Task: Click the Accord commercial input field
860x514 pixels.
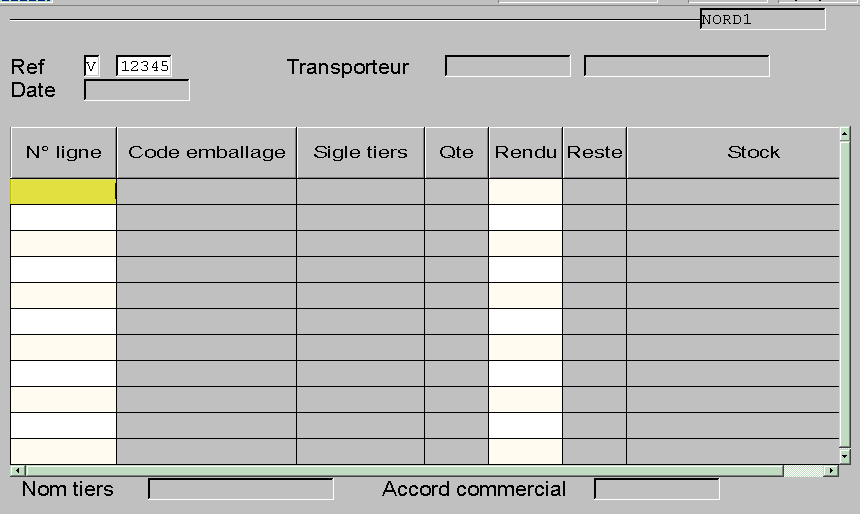Action: pyautogui.click(x=657, y=489)
